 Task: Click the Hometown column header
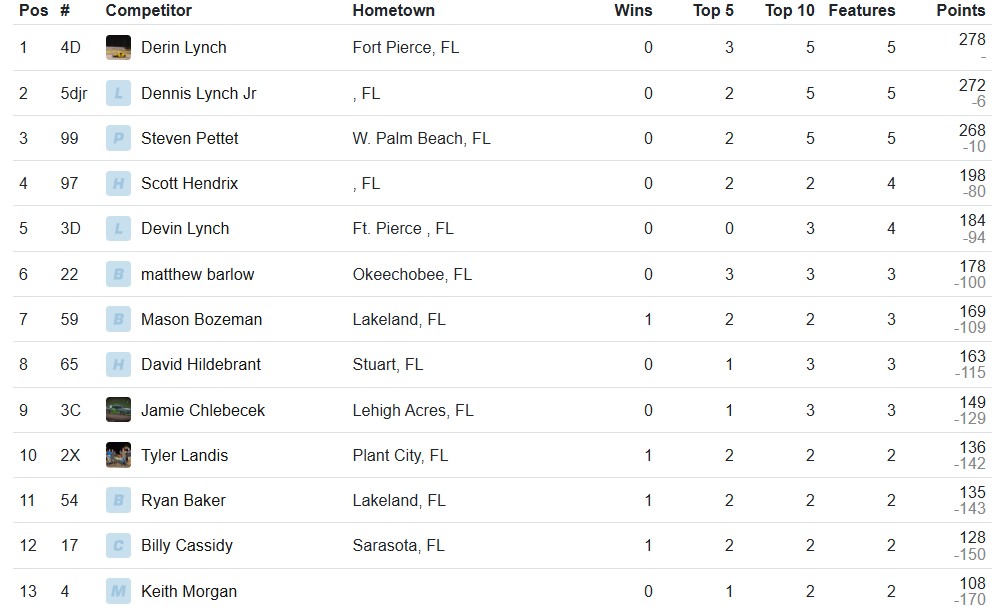[393, 10]
